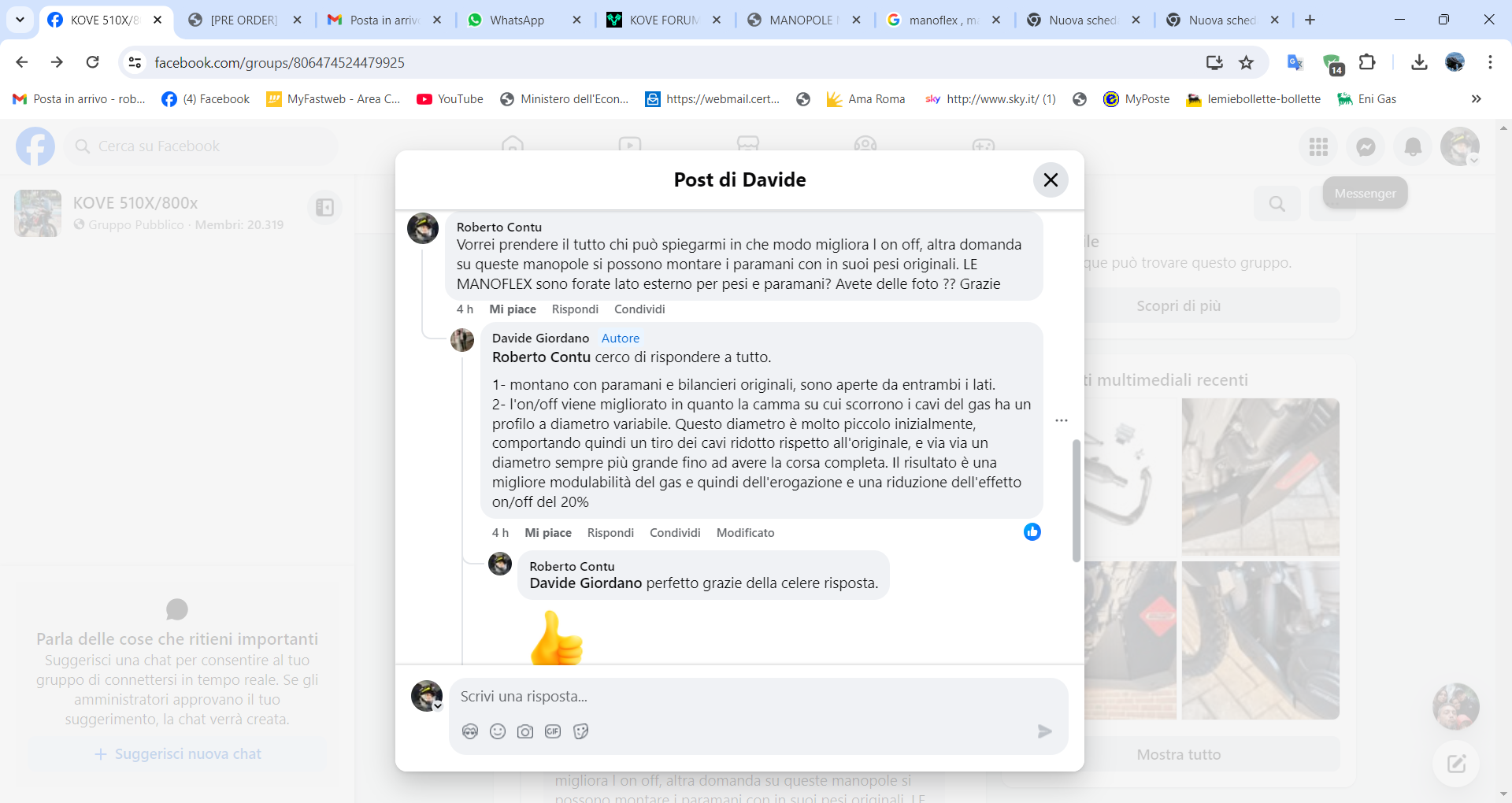Click the comment dialog scrollbar
The image size is (1512, 803).
[1076, 501]
